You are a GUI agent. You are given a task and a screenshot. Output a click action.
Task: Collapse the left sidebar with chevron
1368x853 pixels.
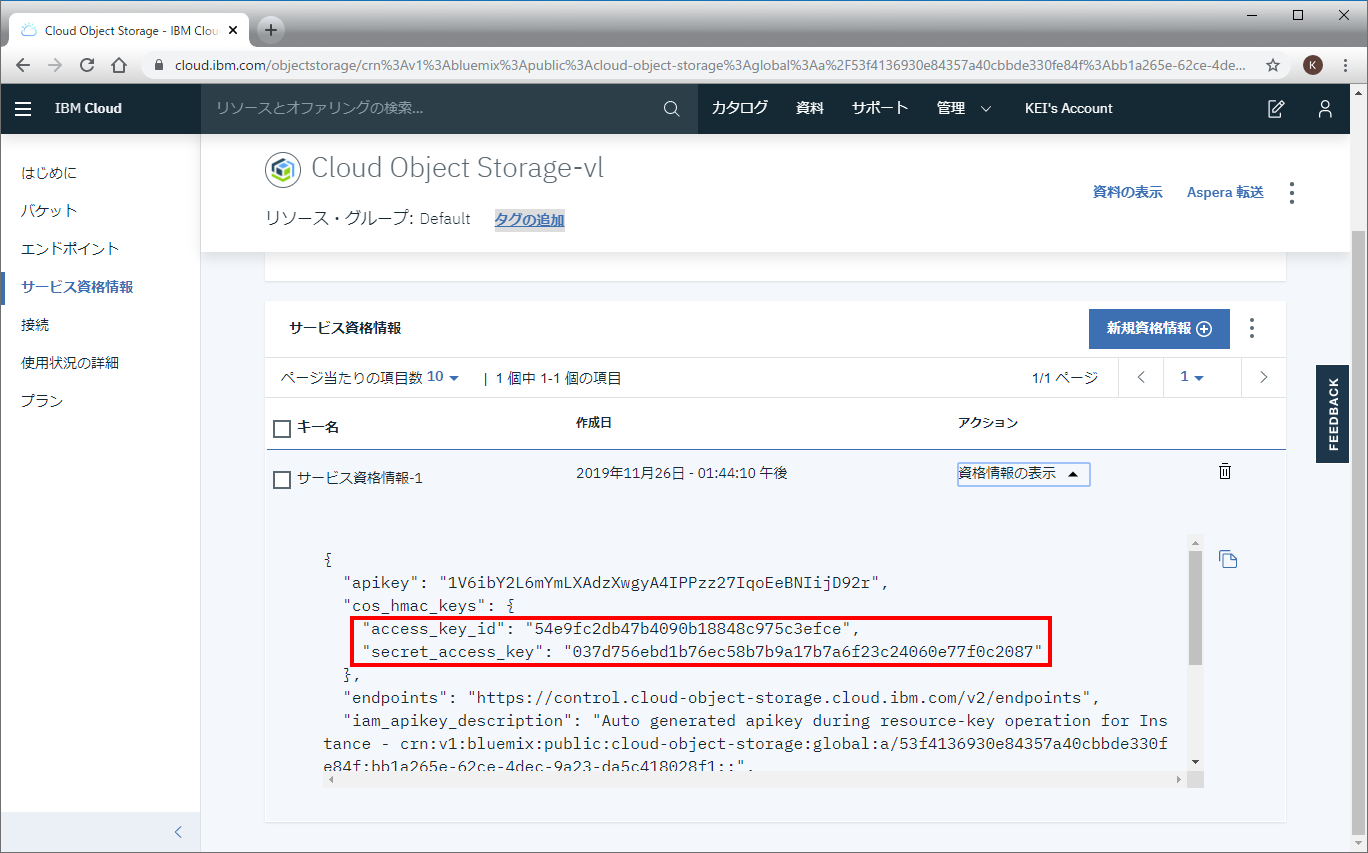178,831
